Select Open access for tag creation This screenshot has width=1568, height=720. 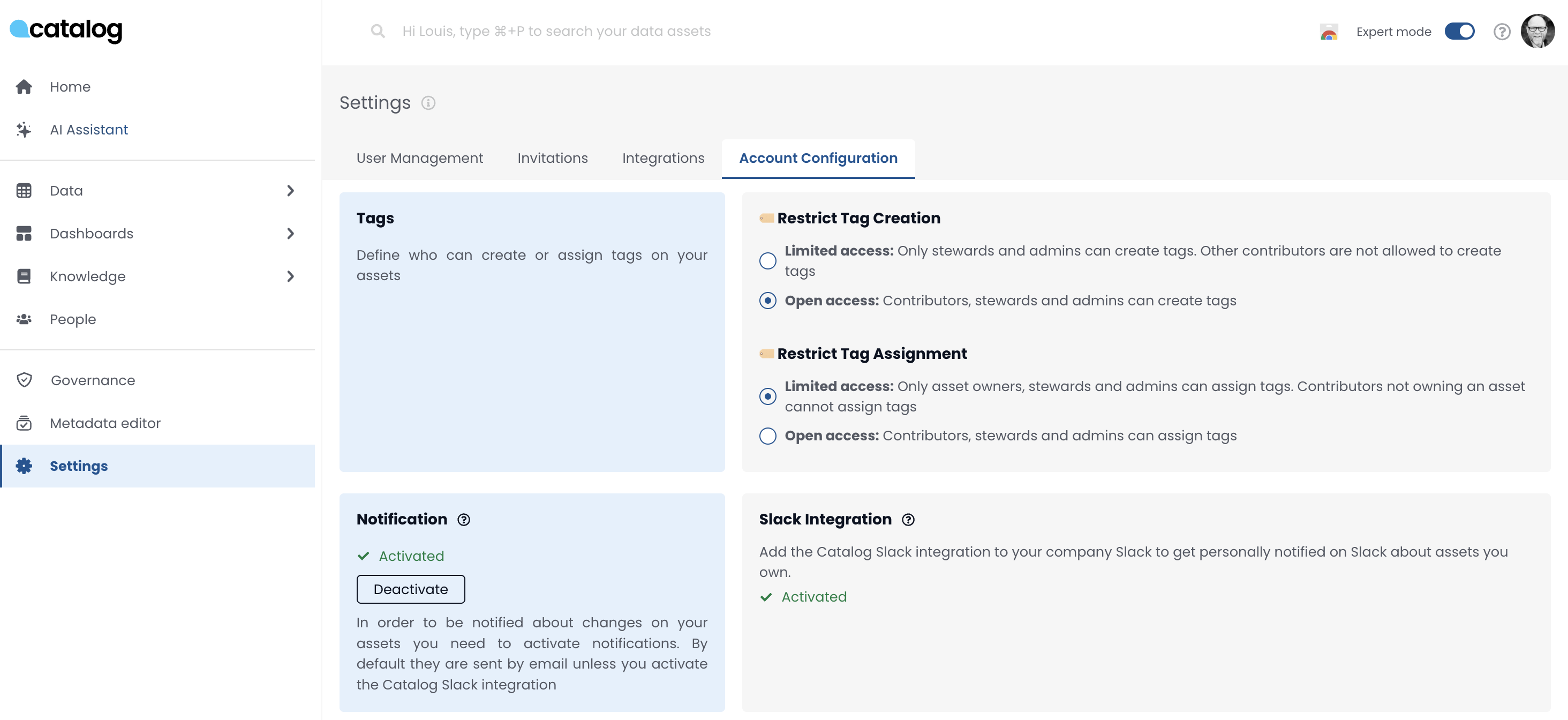pos(767,301)
